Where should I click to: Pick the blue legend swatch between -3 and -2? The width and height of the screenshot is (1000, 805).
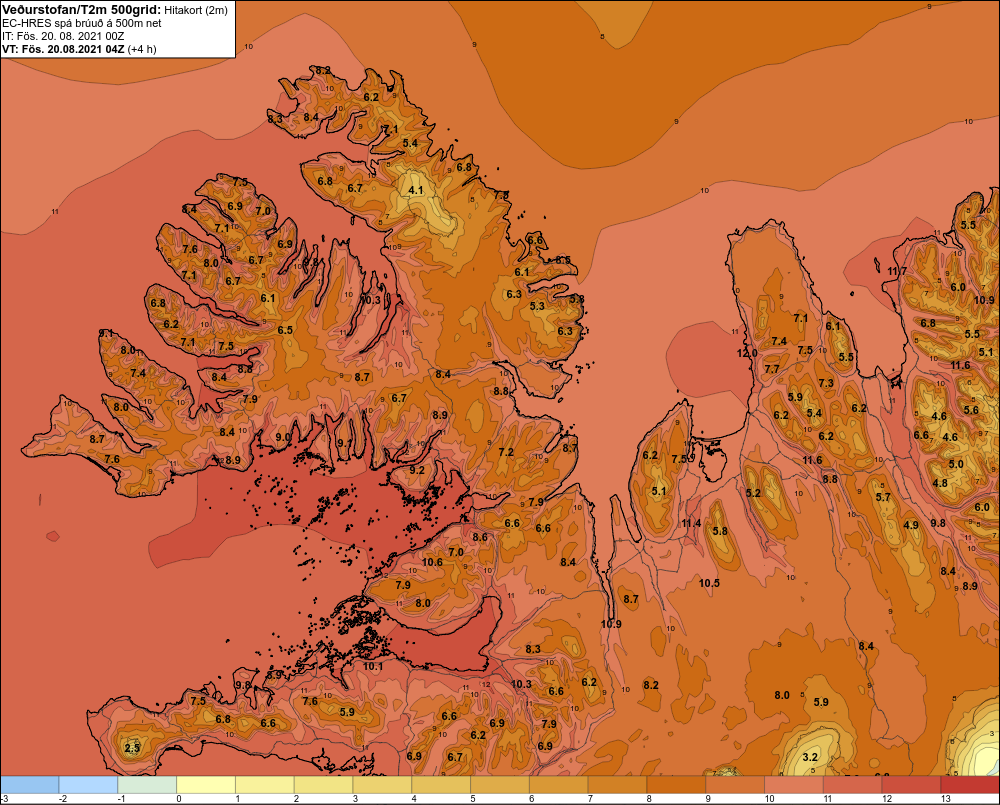pyautogui.click(x=29, y=785)
